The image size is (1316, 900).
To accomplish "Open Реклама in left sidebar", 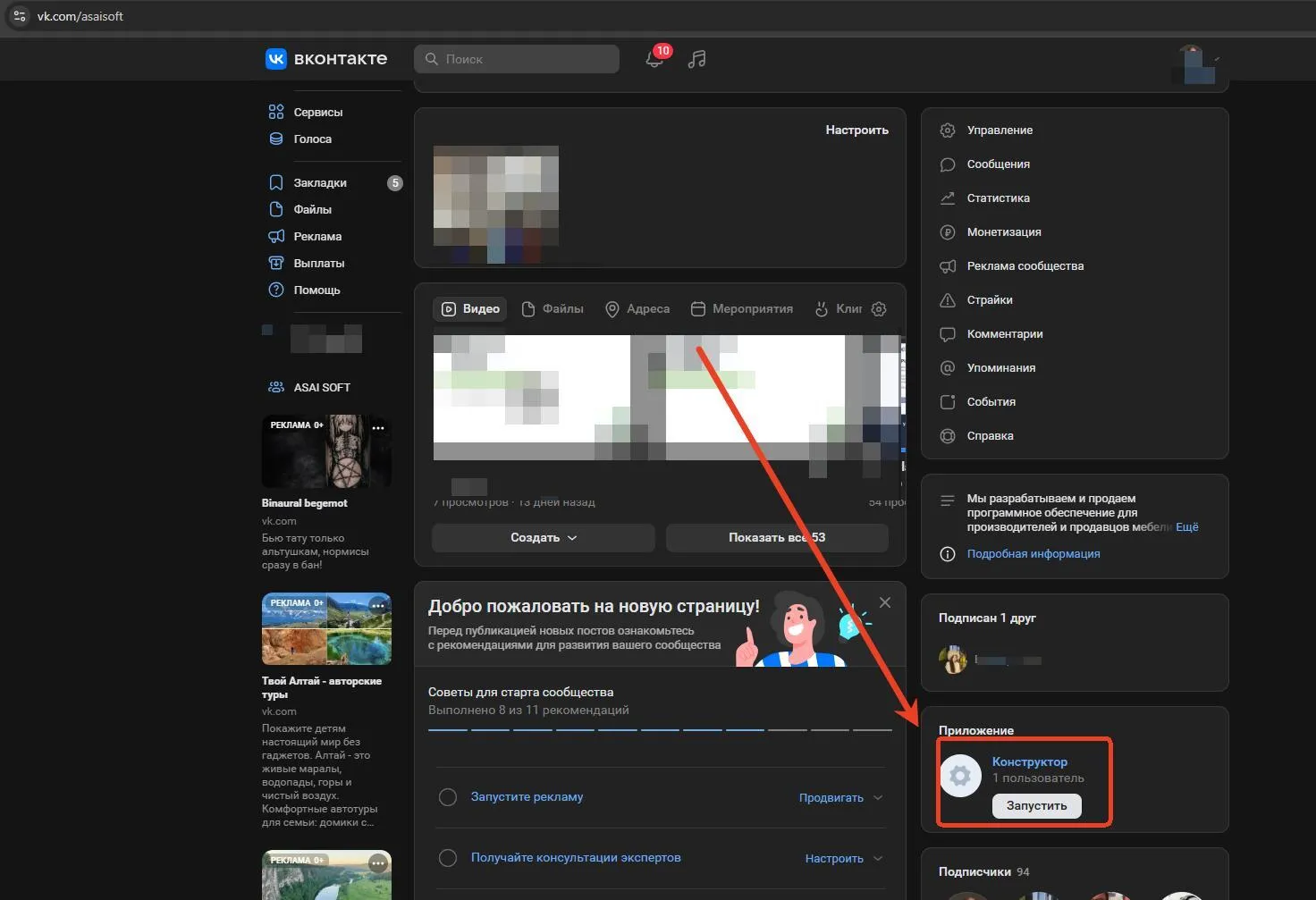I will [305, 236].
